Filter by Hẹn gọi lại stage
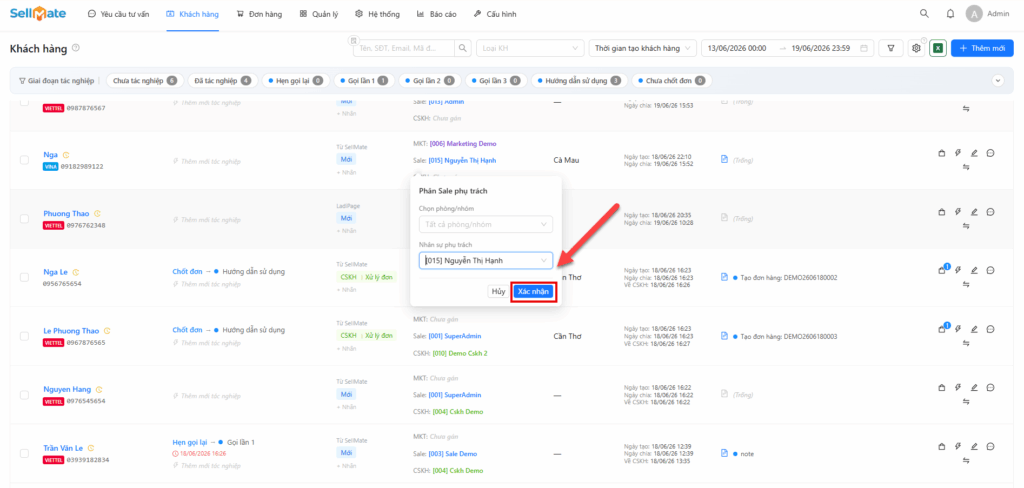The width and height of the screenshot is (1024, 488). (x=295, y=81)
